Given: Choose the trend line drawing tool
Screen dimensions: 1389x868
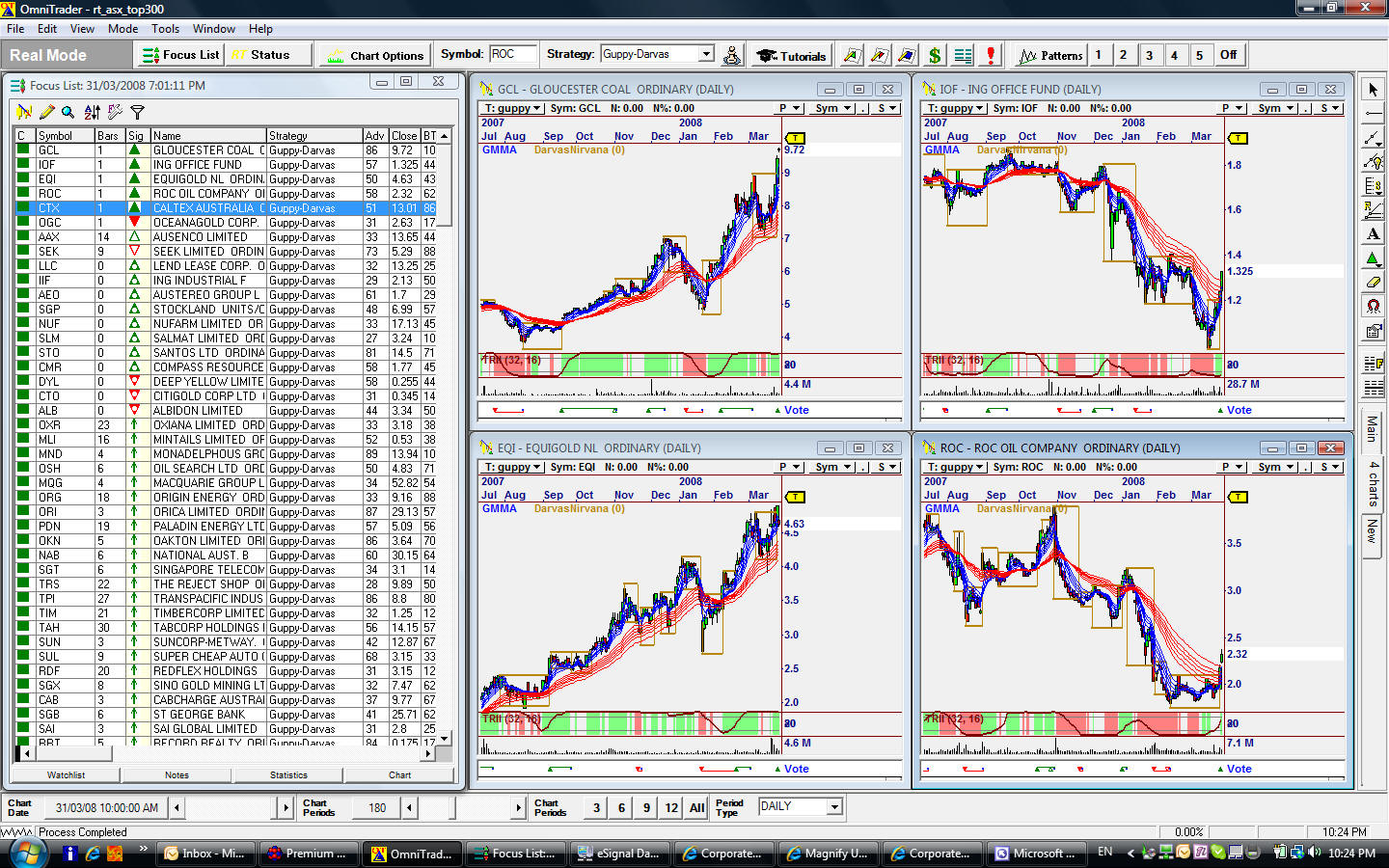Looking at the screenshot, I should pyautogui.click(x=1373, y=138).
